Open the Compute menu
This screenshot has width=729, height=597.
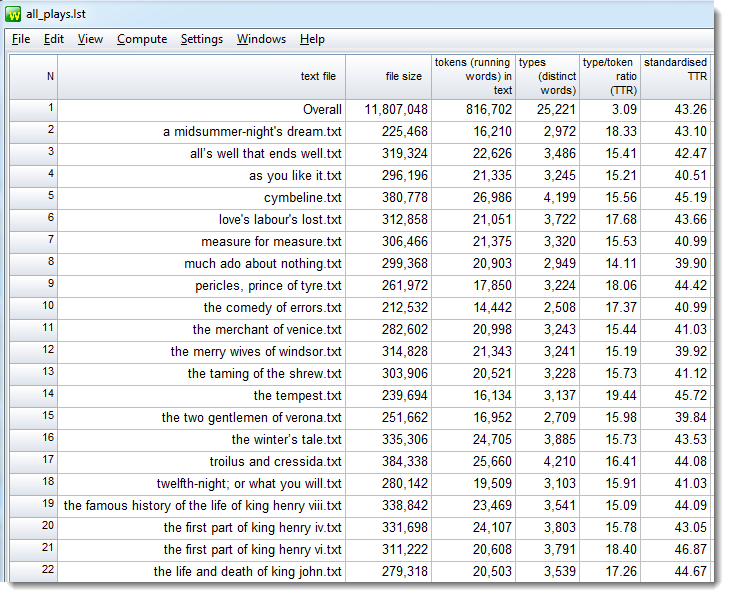(142, 39)
